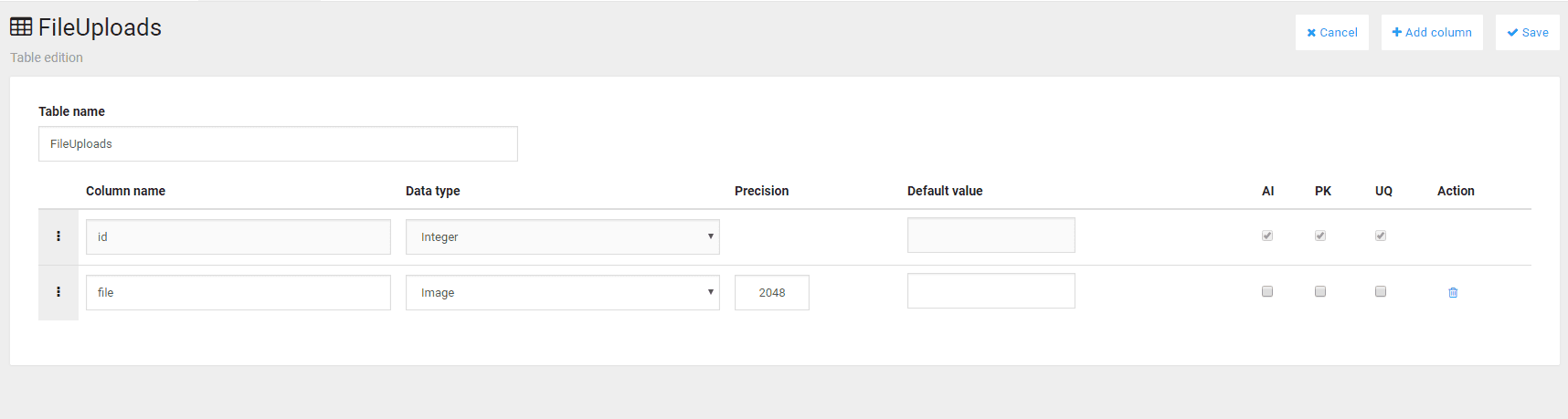Focus the file column name field
The height and width of the screenshot is (419, 1568).
(x=238, y=293)
